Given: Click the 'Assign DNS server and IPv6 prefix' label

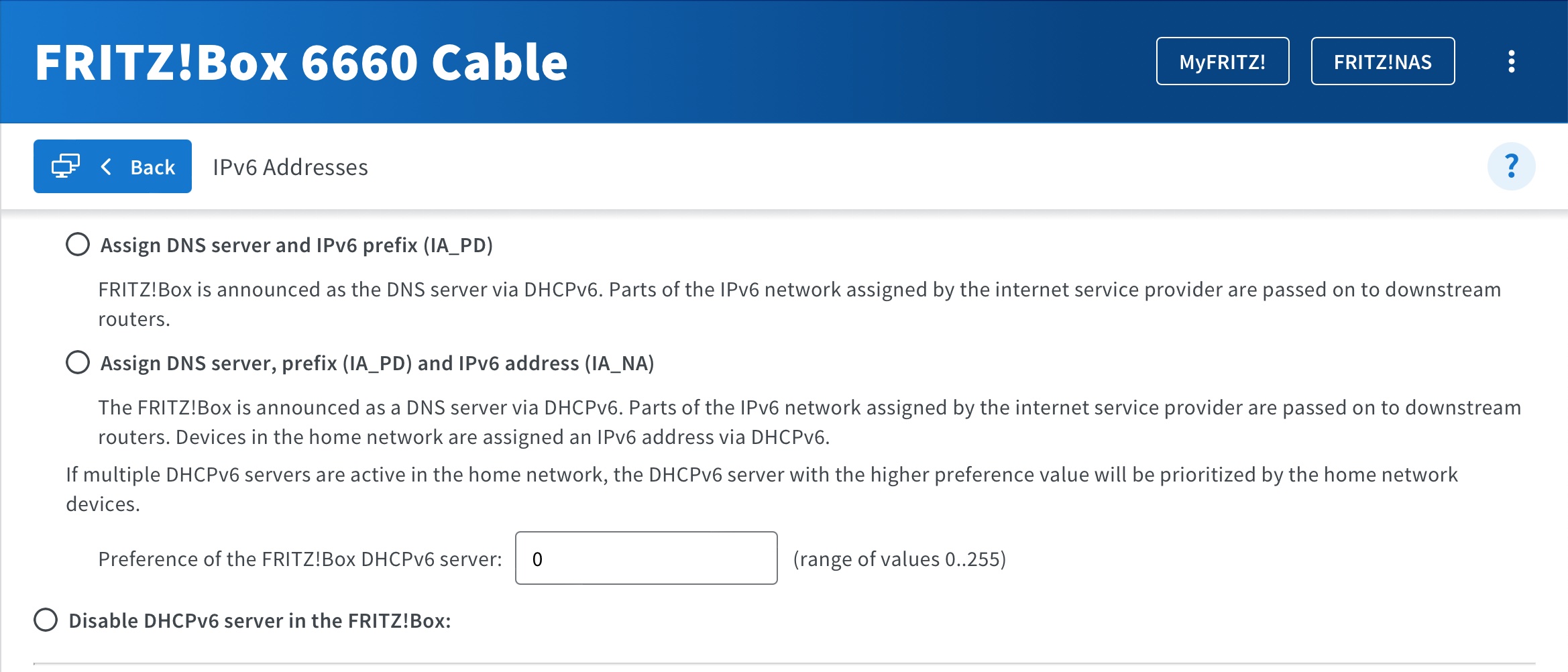Looking at the screenshot, I should (x=296, y=245).
